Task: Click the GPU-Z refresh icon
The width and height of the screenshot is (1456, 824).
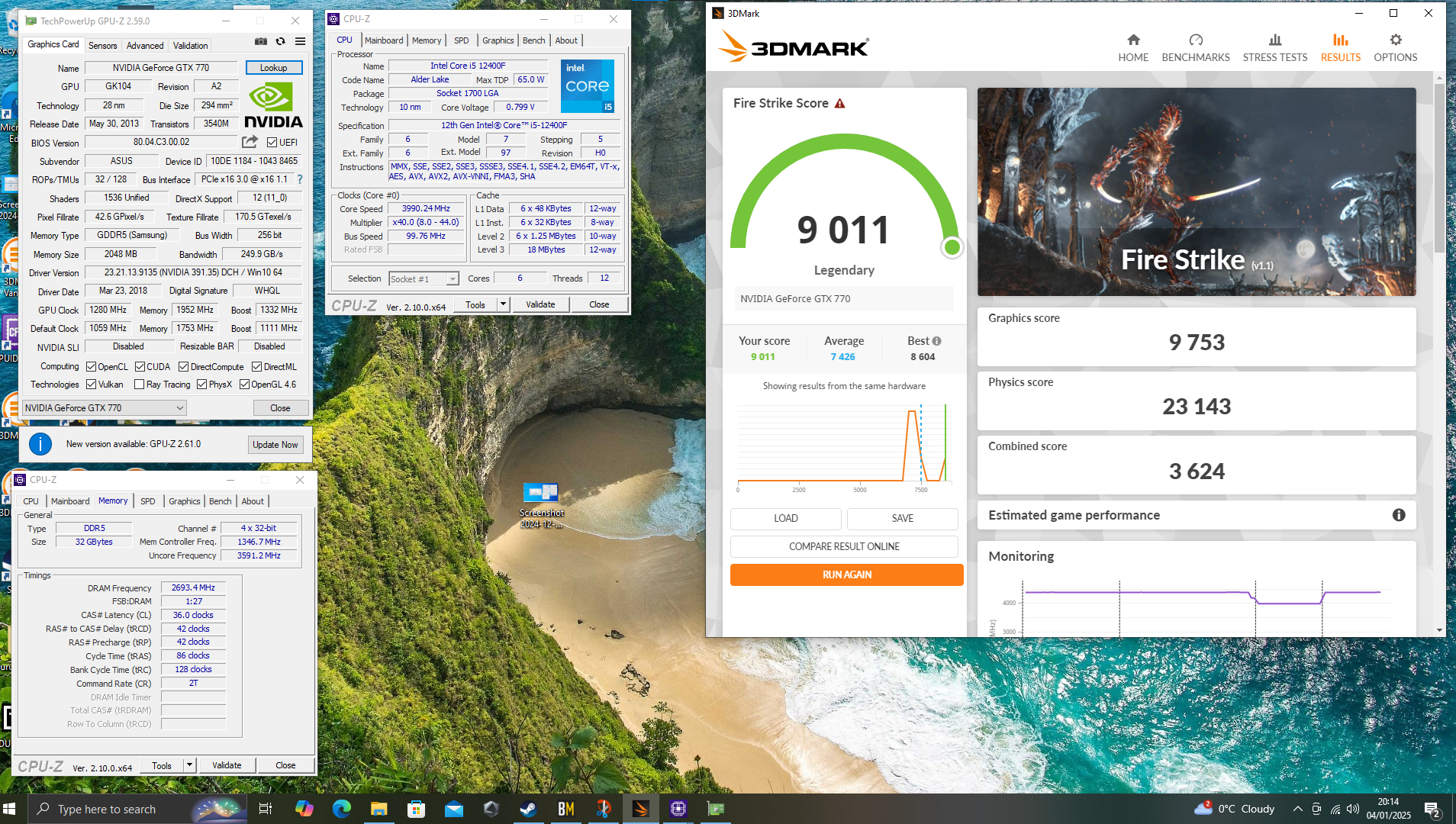Action: [281, 41]
